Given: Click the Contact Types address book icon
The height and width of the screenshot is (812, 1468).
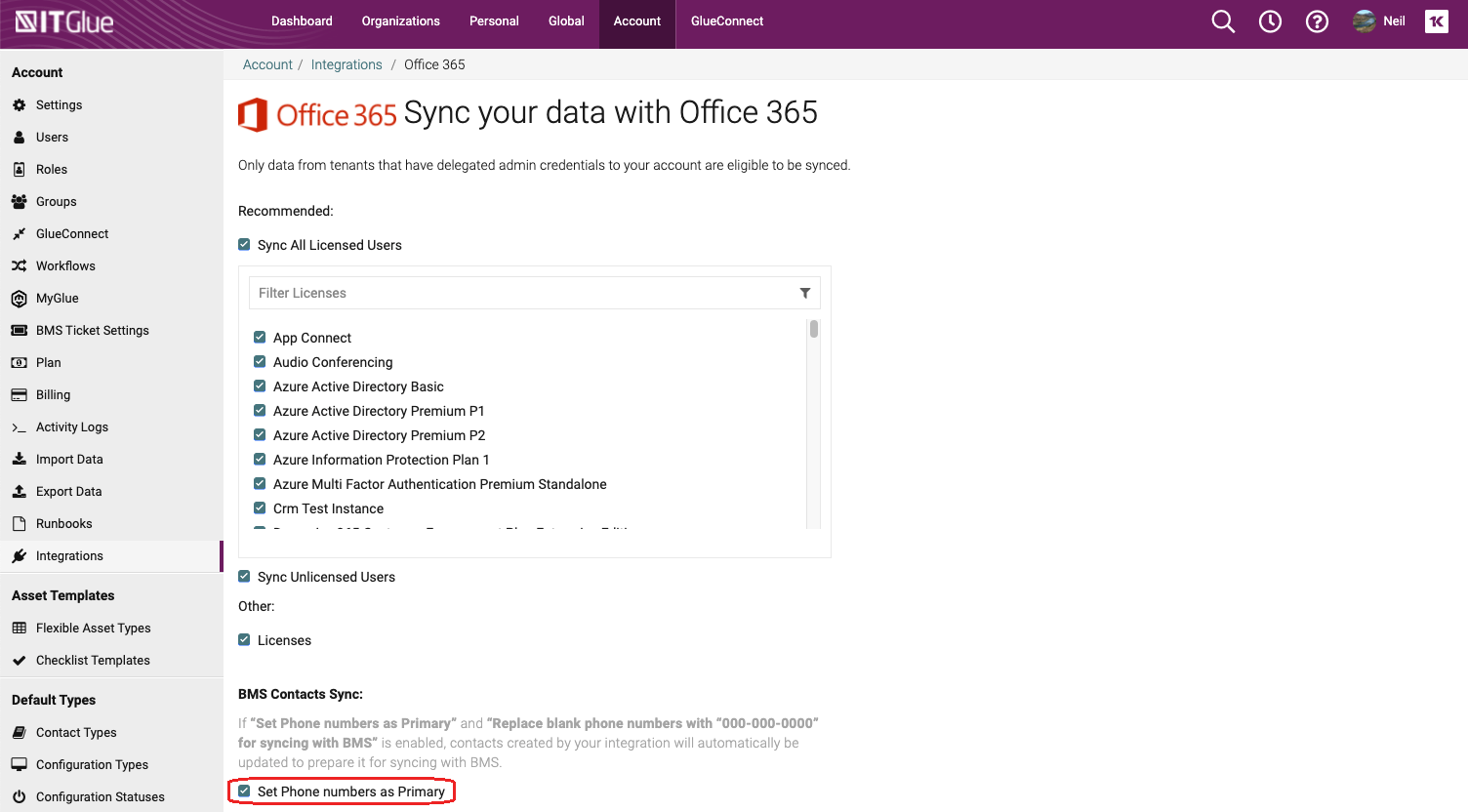Looking at the screenshot, I should click(19, 732).
